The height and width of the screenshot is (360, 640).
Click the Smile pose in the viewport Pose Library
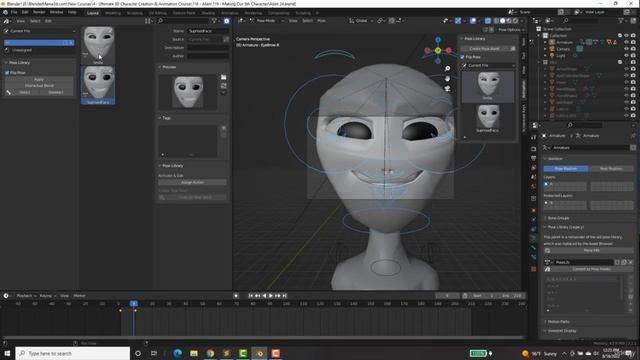(x=488, y=86)
